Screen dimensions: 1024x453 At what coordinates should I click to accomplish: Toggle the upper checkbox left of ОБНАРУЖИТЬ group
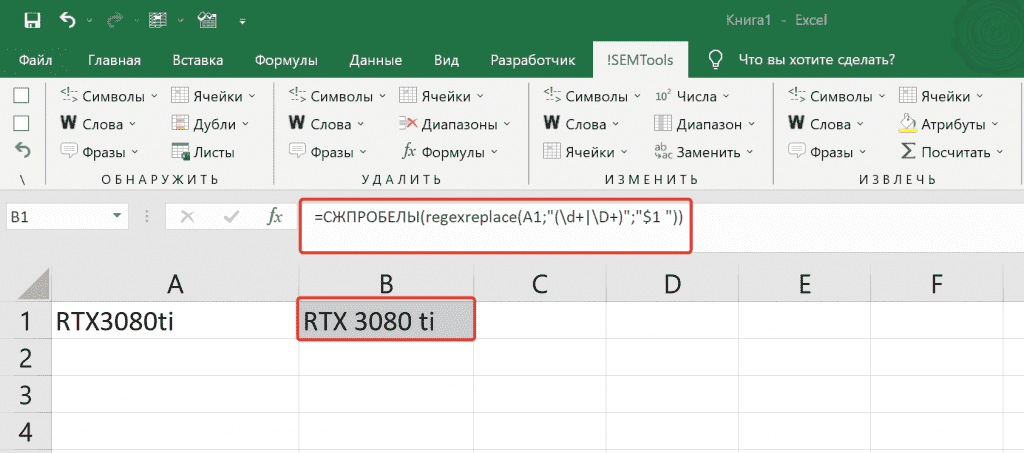[x=22, y=96]
